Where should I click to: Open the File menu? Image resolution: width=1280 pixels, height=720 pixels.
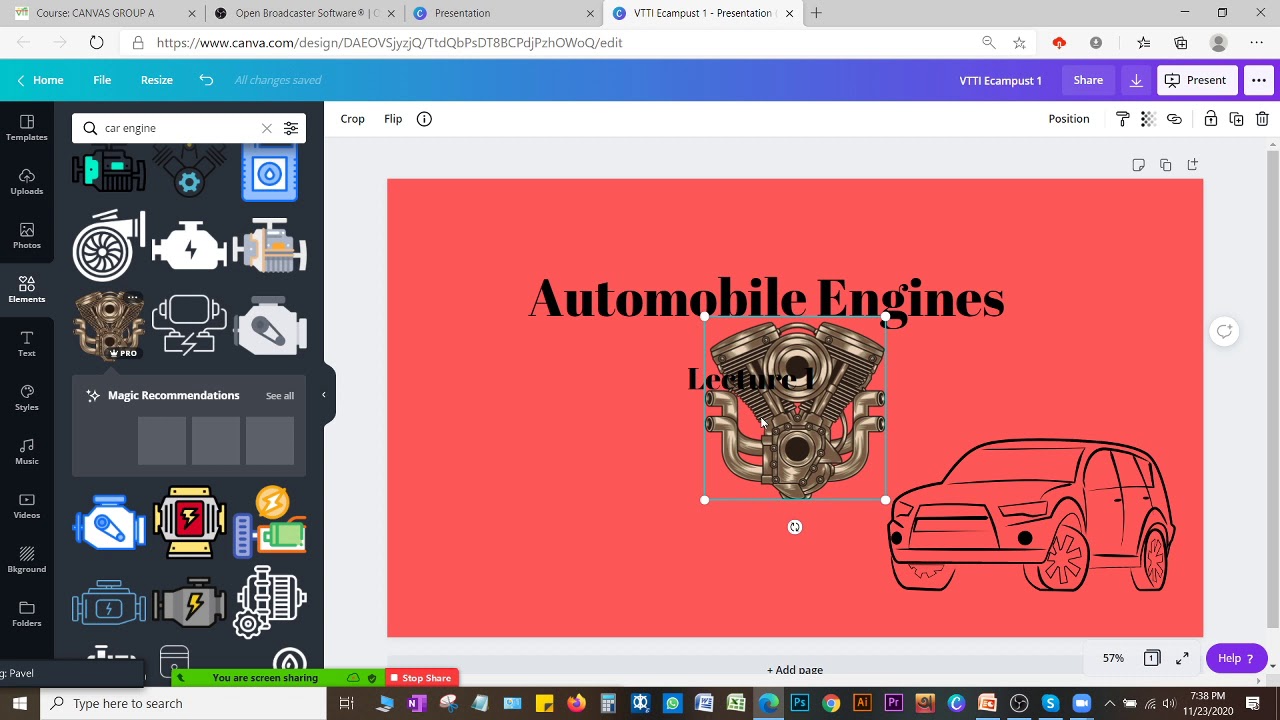[102, 80]
